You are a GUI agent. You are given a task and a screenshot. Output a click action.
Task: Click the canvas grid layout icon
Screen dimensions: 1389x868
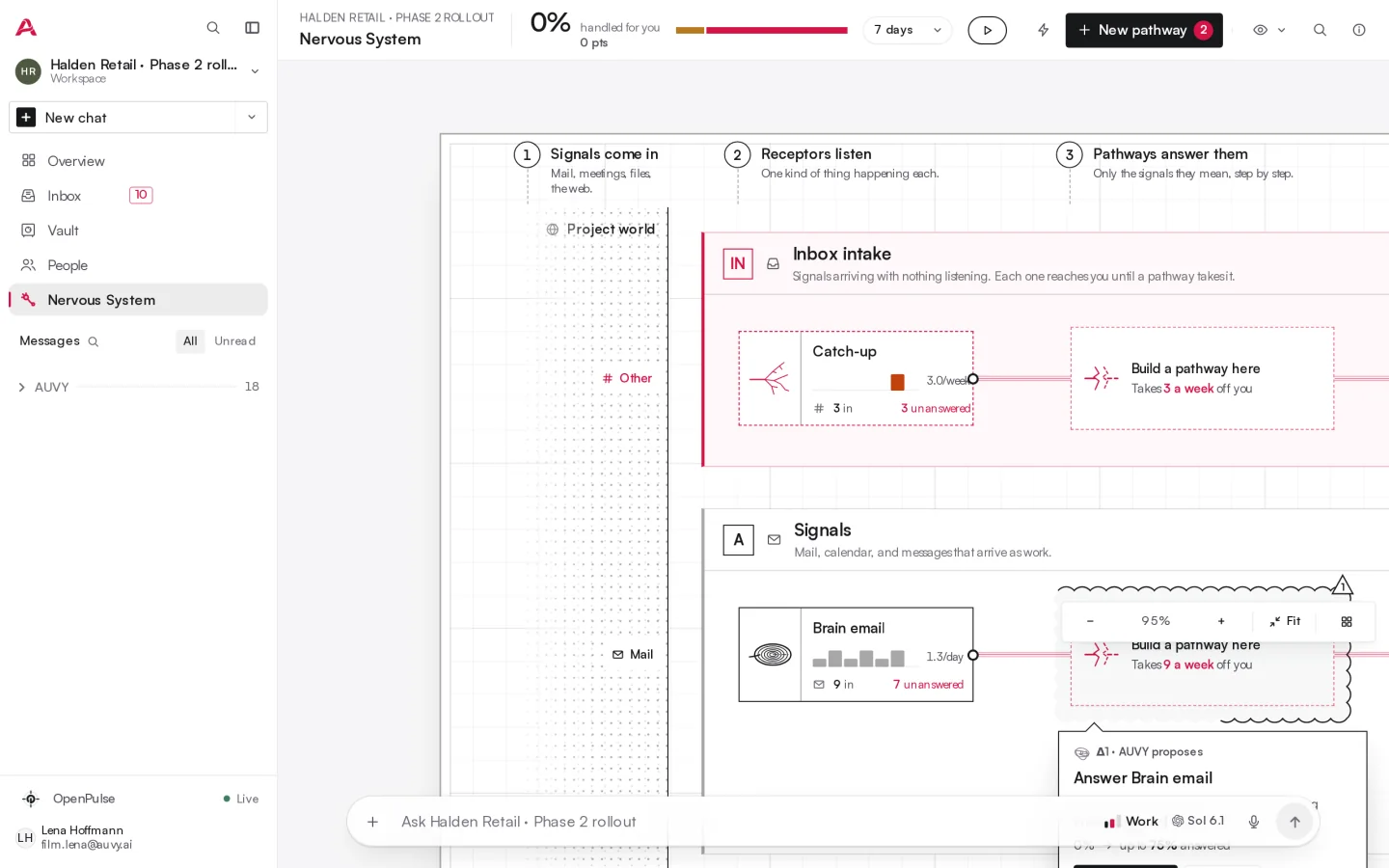1347,621
